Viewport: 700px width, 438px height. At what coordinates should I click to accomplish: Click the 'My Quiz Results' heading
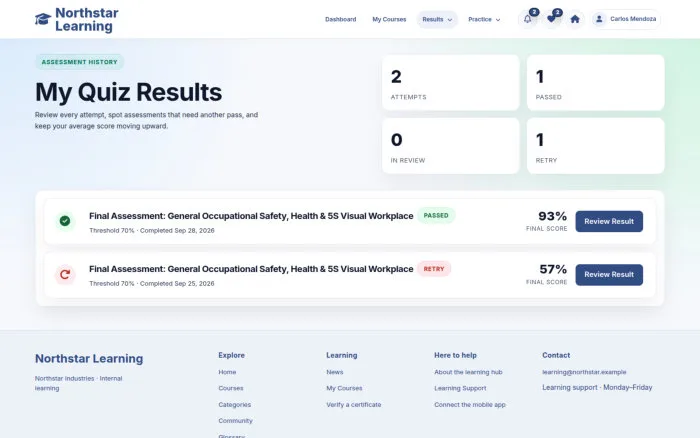coord(129,92)
